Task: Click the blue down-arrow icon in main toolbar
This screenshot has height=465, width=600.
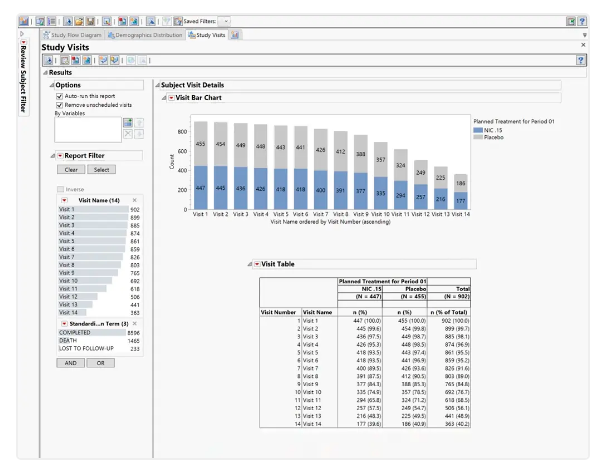Action: click(x=68, y=21)
